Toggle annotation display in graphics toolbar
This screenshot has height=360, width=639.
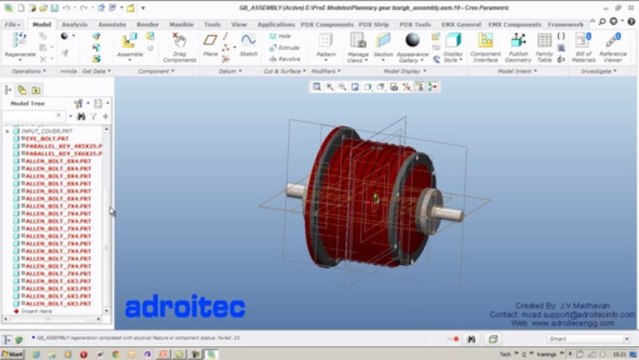click(419, 87)
